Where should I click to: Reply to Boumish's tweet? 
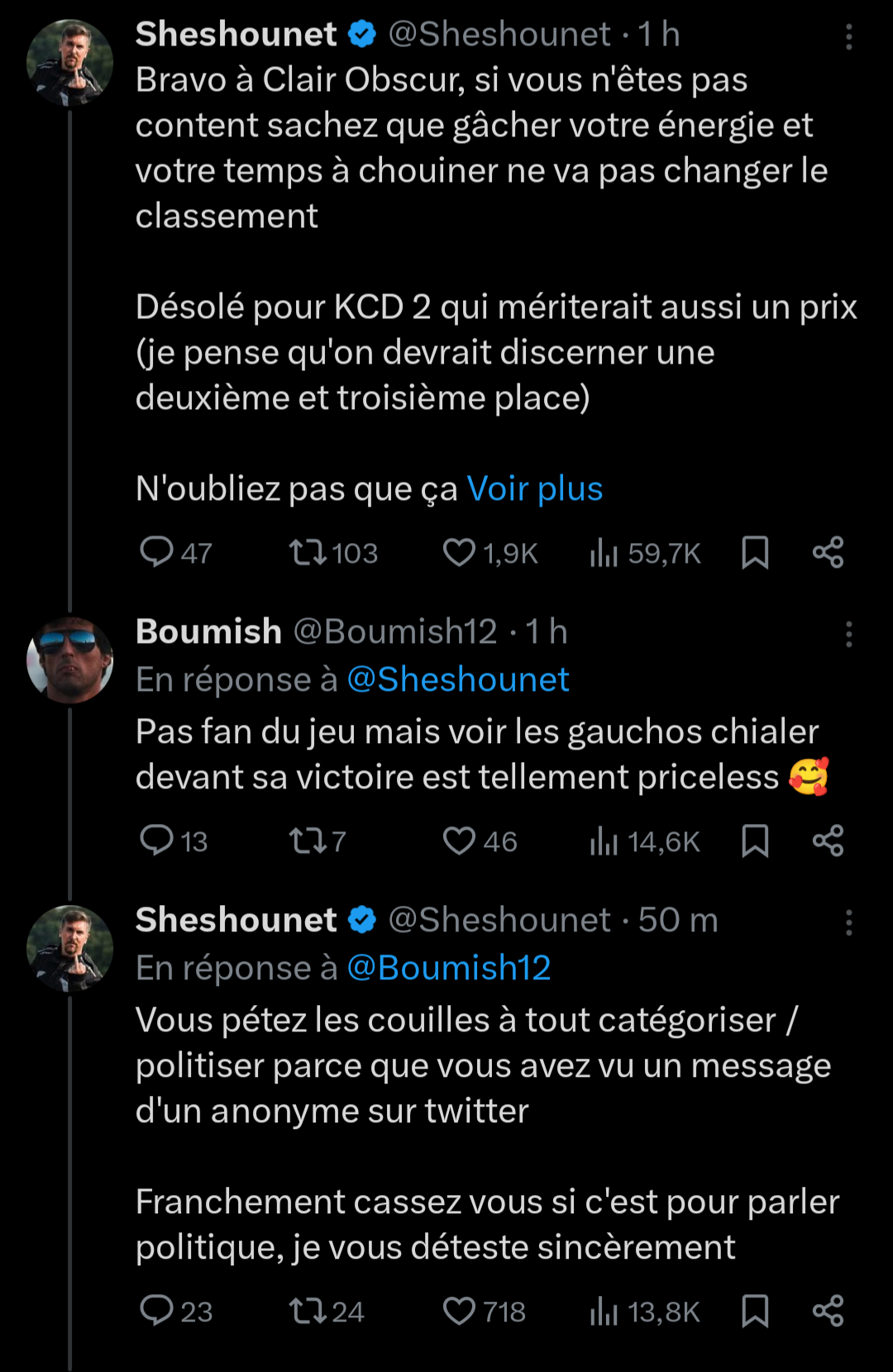156,841
